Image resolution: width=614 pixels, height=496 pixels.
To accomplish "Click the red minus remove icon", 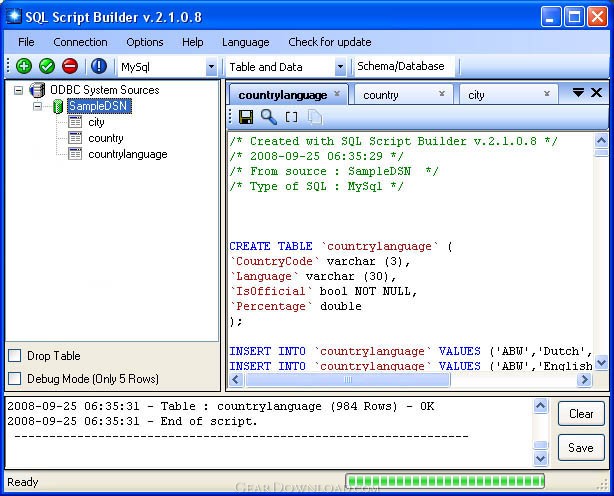I will point(70,66).
